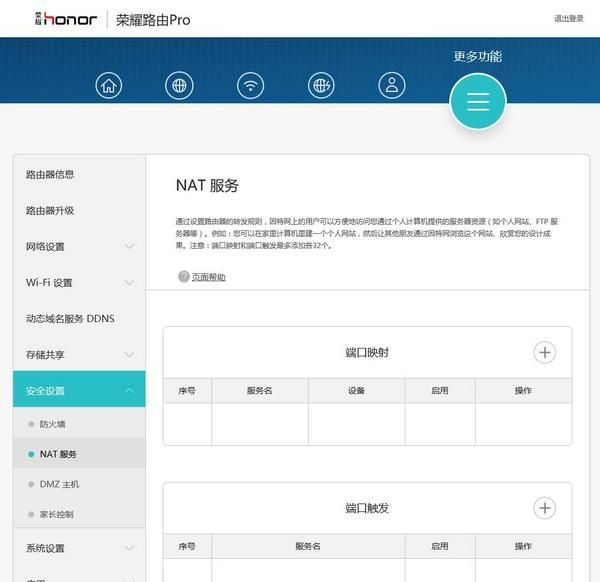The image size is (600, 582).
Task: Click NAT 服务 page heading
Action: 207,186
